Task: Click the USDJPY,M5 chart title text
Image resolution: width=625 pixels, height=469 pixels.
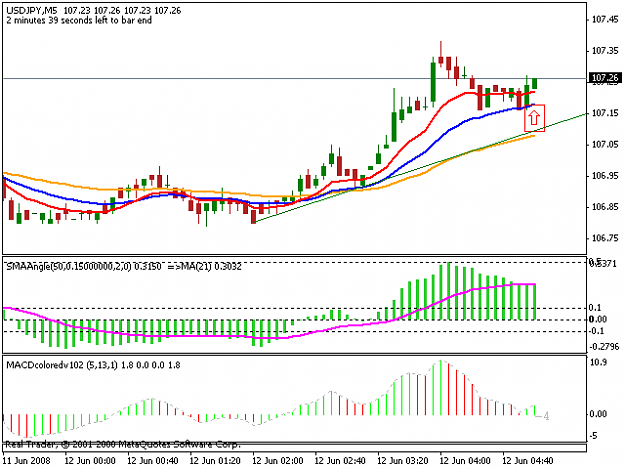Action: tap(31, 11)
